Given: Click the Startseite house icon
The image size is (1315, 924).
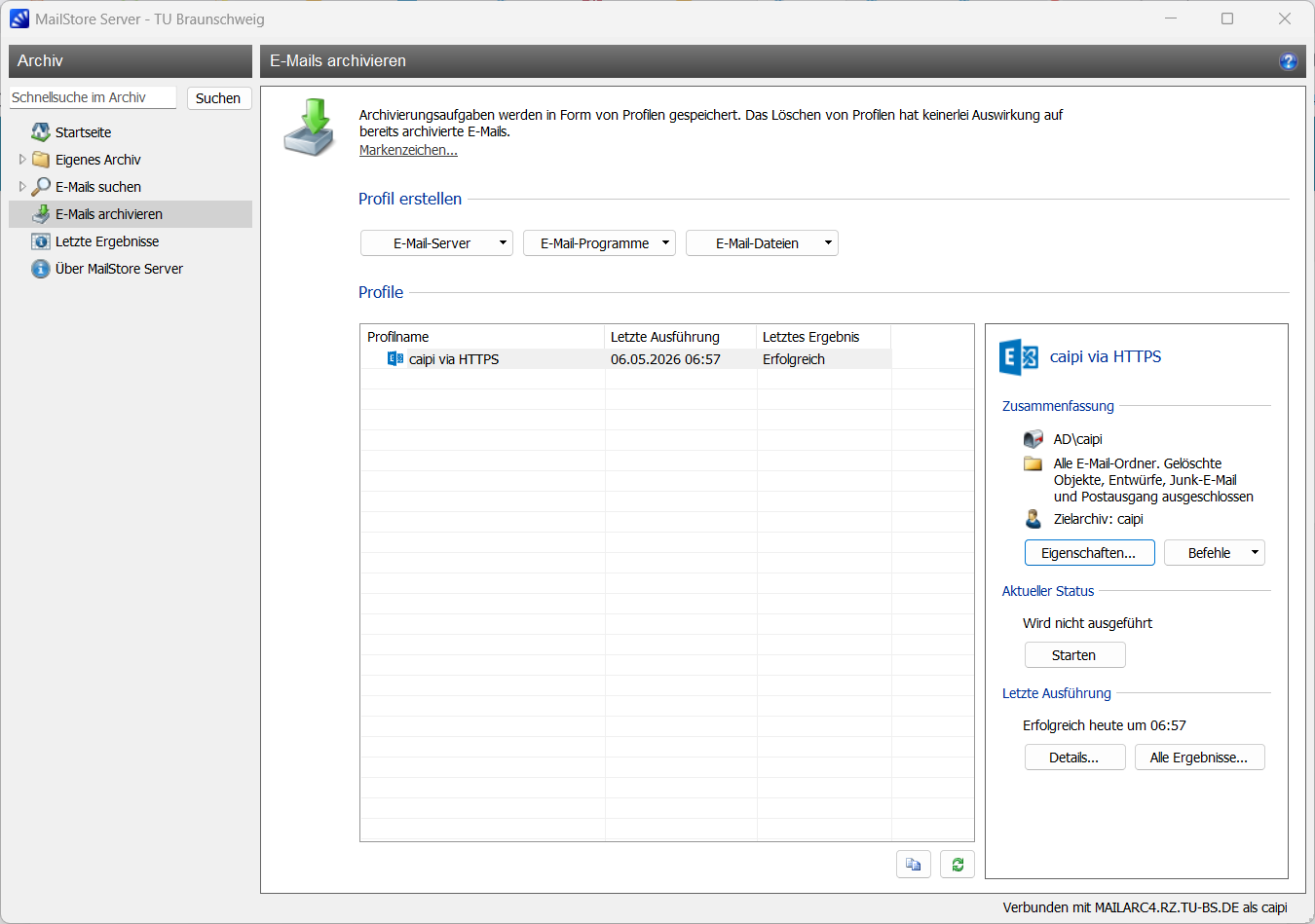Looking at the screenshot, I should coord(41,131).
